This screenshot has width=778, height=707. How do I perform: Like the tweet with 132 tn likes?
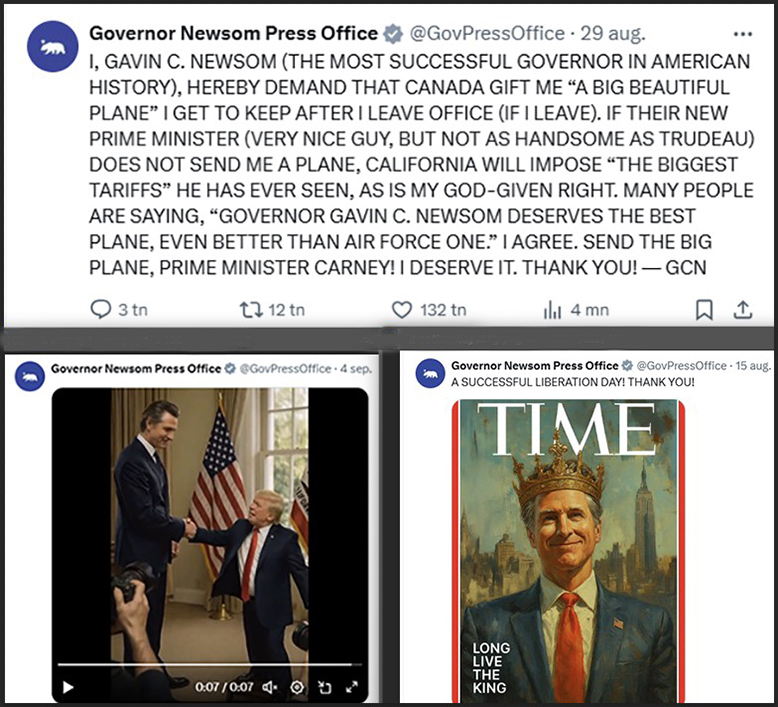coord(401,310)
